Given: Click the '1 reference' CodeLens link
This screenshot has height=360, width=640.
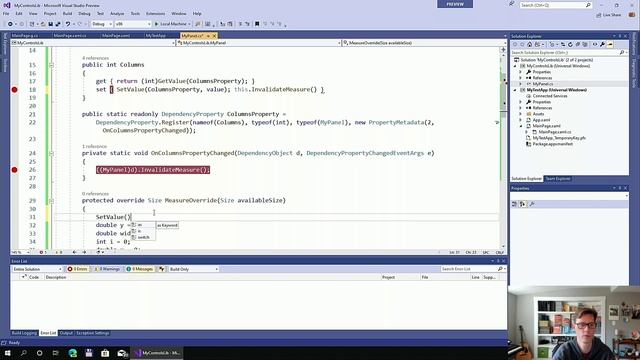Looking at the screenshot, I should pos(94,146).
